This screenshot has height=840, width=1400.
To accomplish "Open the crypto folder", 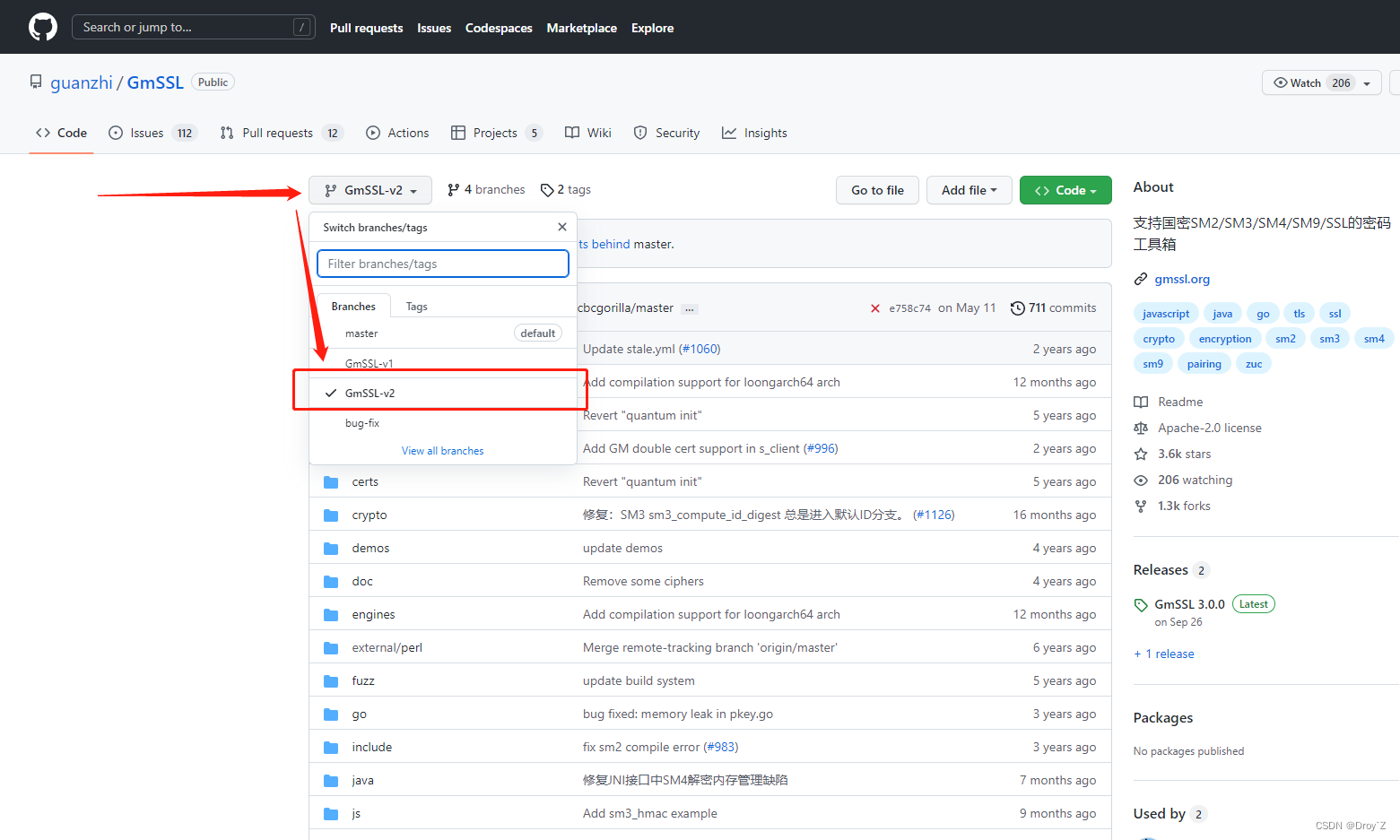I will point(370,515).
